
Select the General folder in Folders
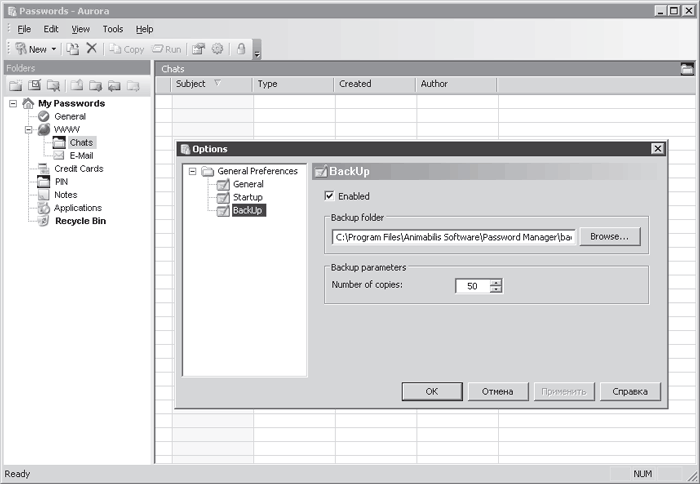[70, 117]
